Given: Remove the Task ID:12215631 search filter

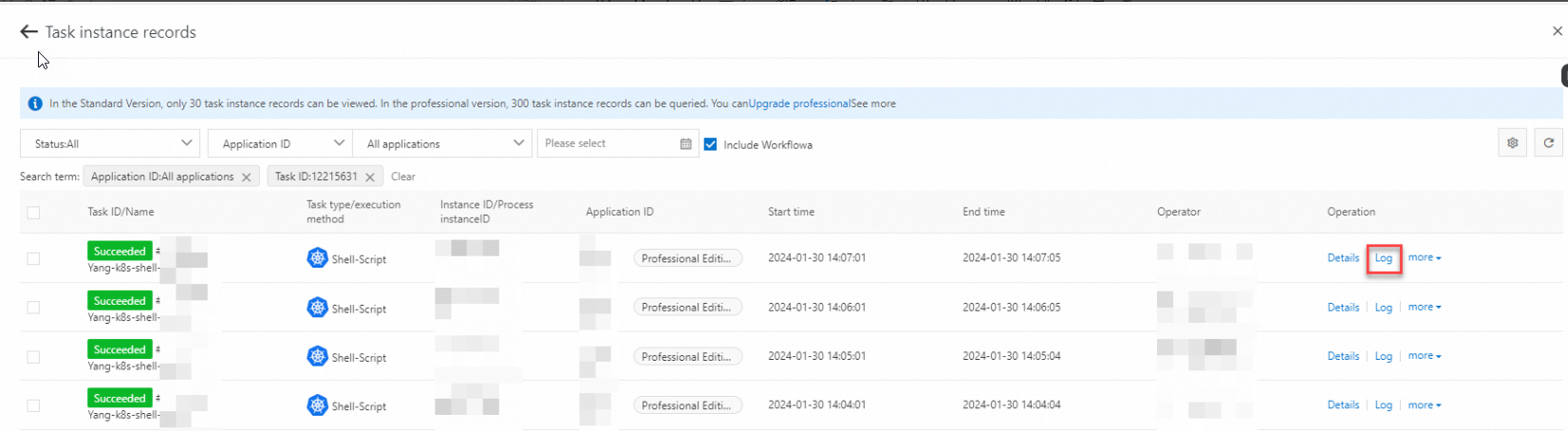Looking at the screenshot, I should (370, 177).
